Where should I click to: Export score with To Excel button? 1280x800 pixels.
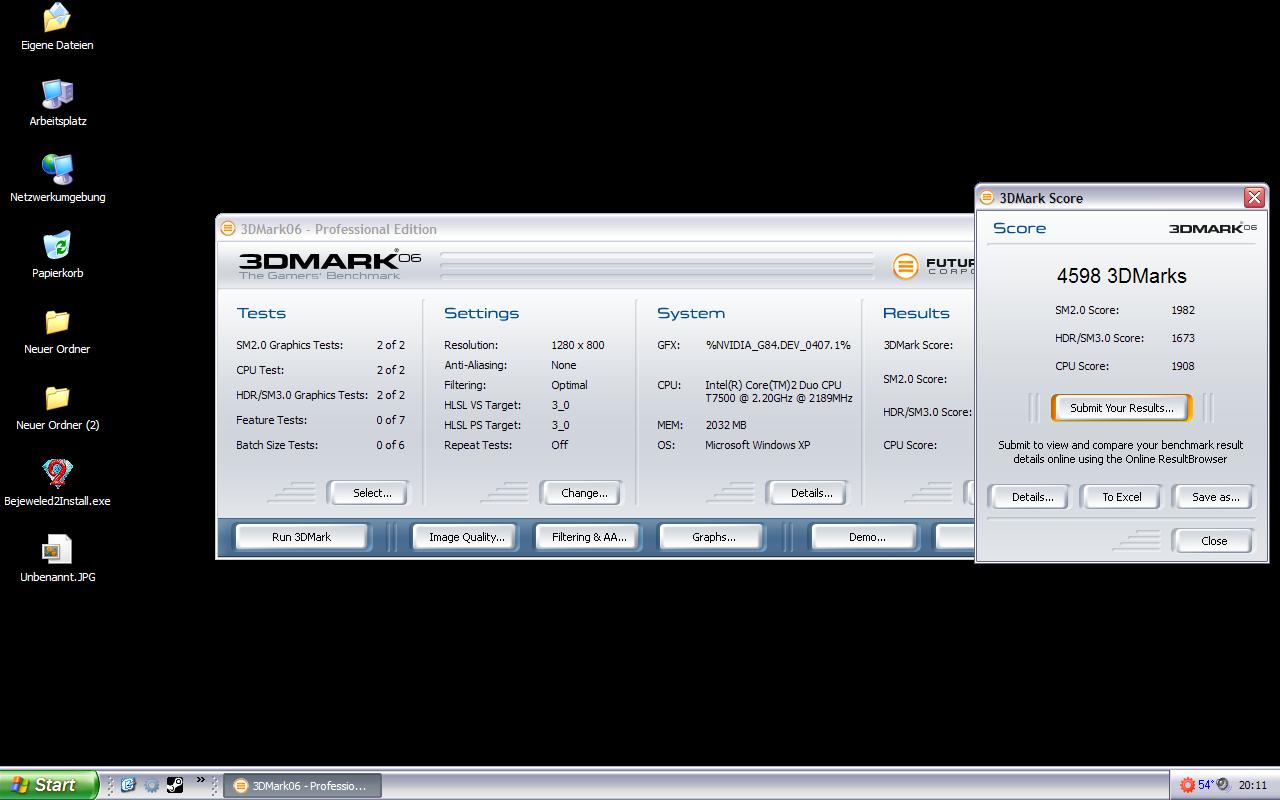coord(1121,497)
